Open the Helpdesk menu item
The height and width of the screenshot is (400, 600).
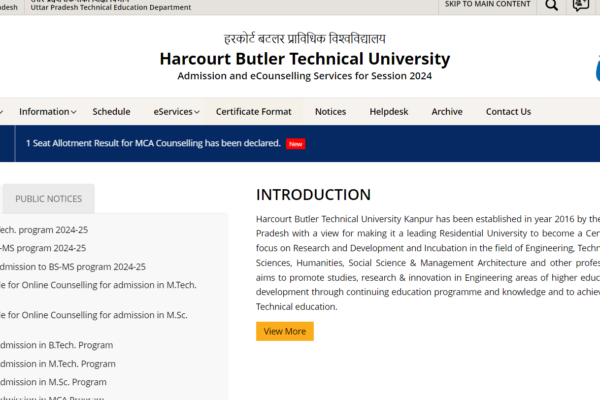pos(389,112)
